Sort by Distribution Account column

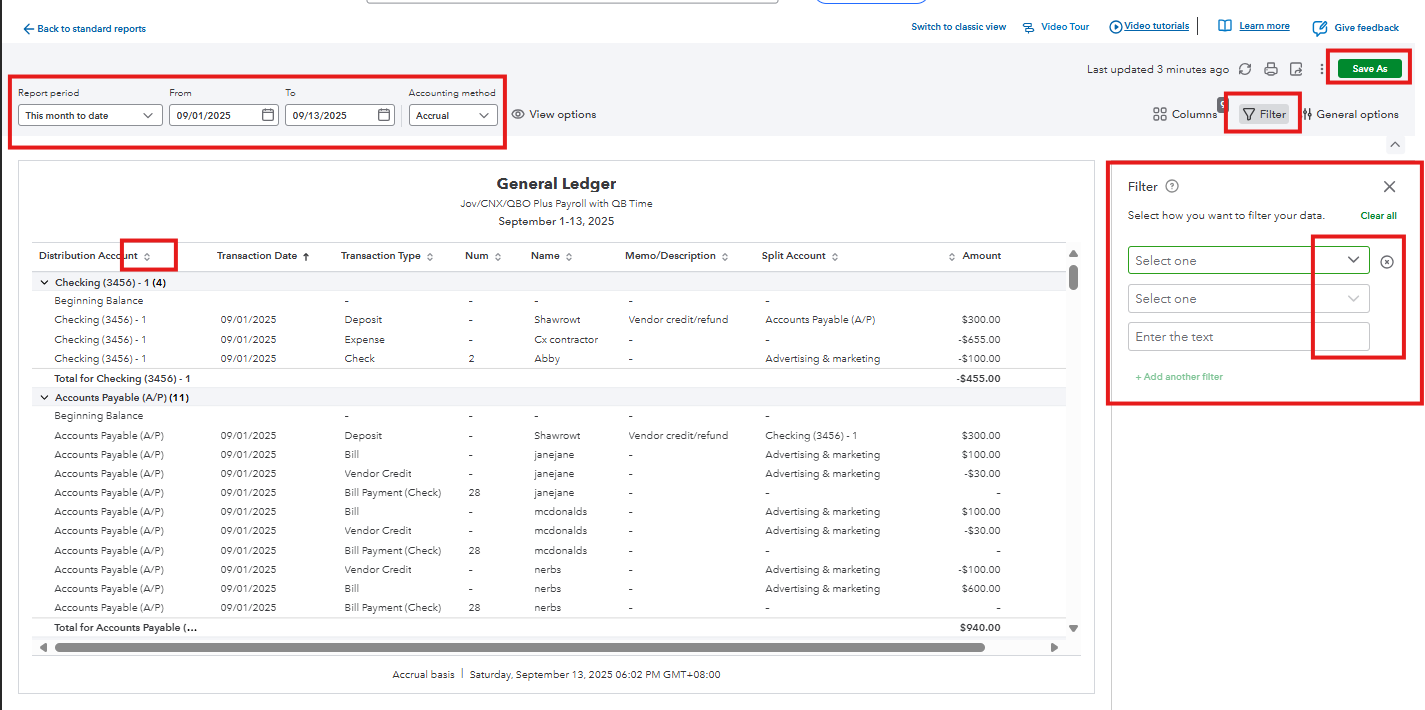[x=147, y=257]
